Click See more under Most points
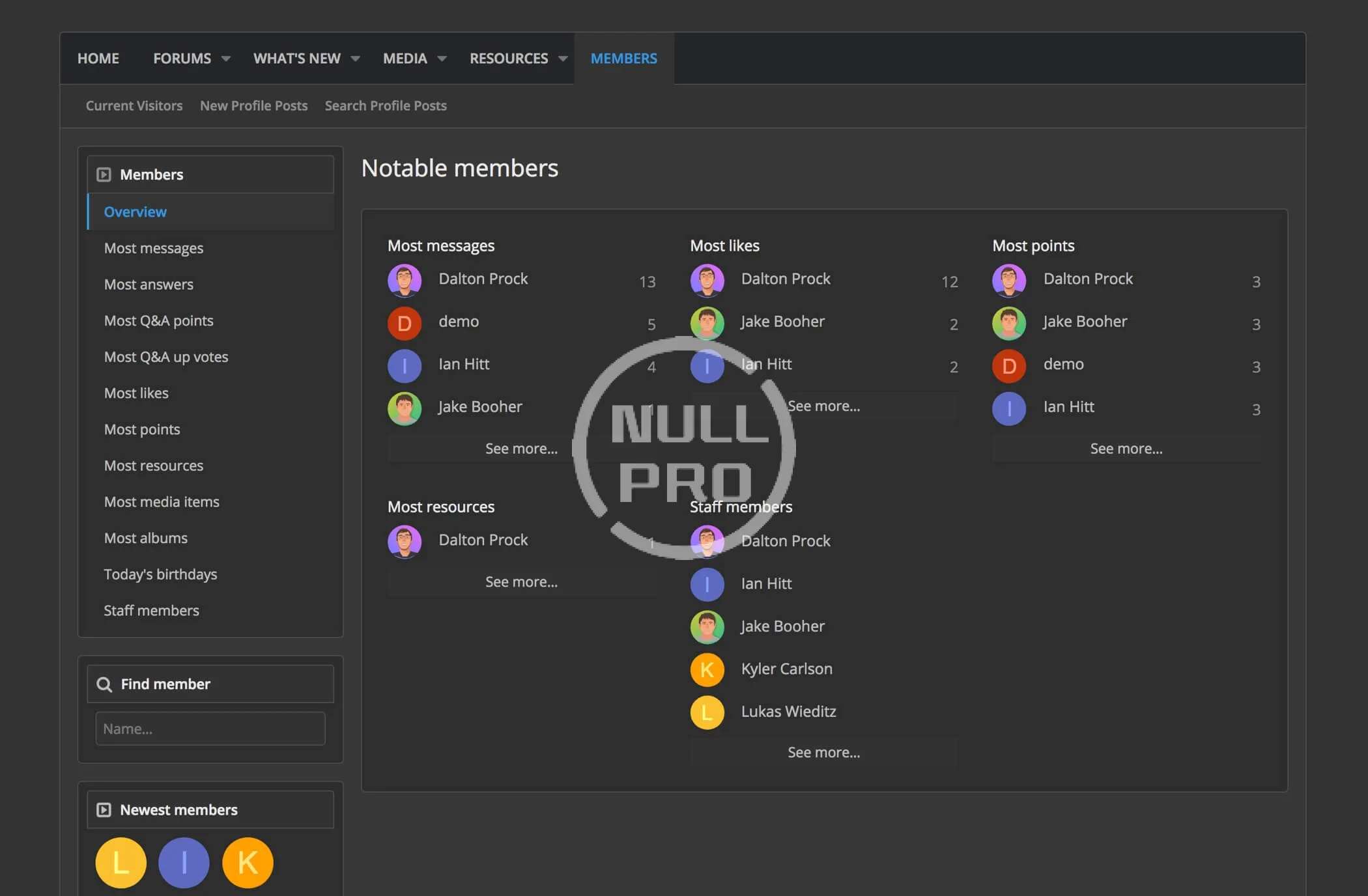The image size is (1368, 896). click(x=1126, y=449)
